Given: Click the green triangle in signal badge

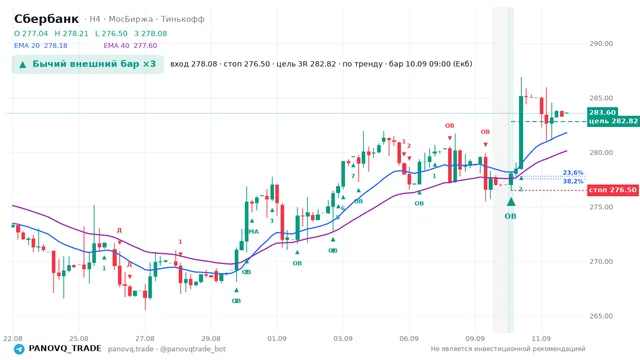Looking at the screenshot, I should [x=23, y=64].
